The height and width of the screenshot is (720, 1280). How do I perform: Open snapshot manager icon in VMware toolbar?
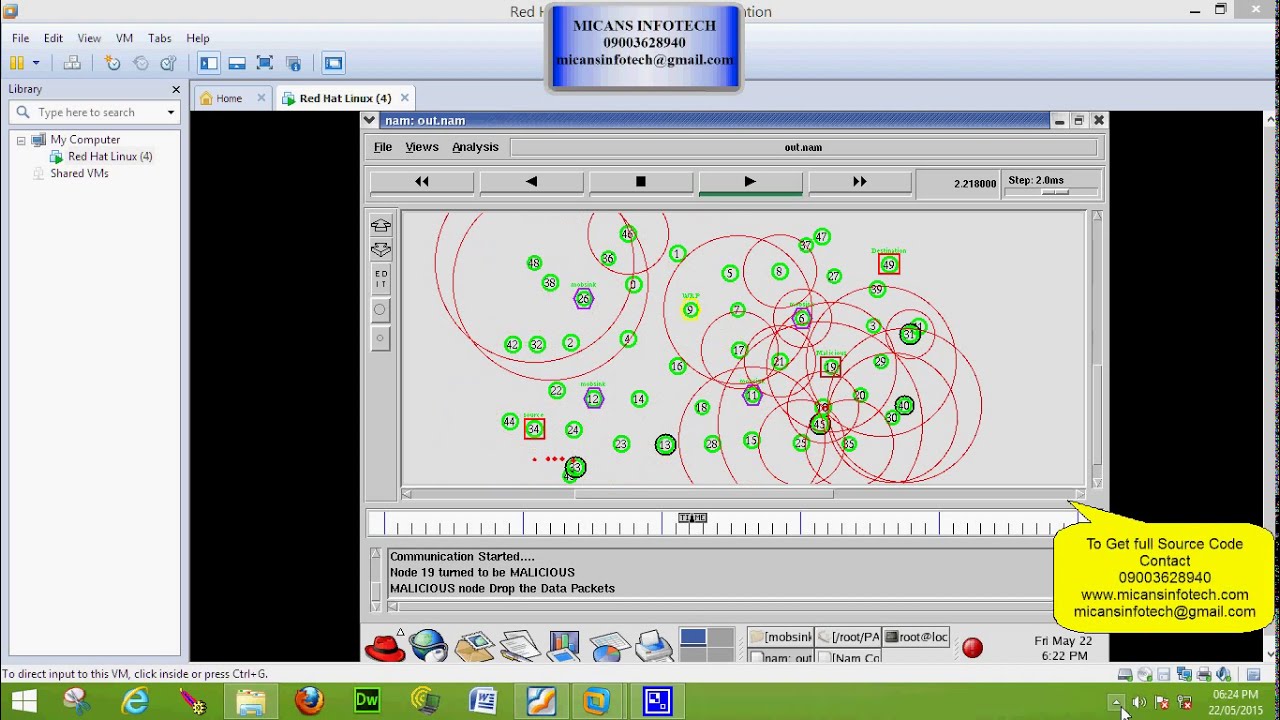point(167,63)
